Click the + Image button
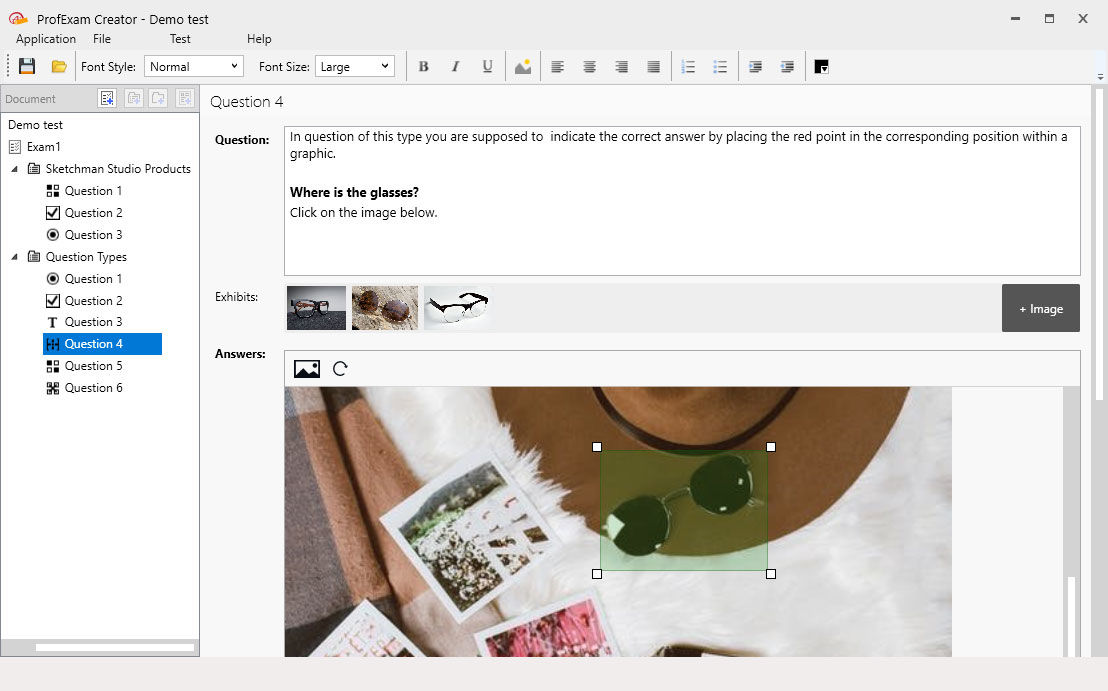The height and width of the screenshot is (691, 1108). point(1040,308)
